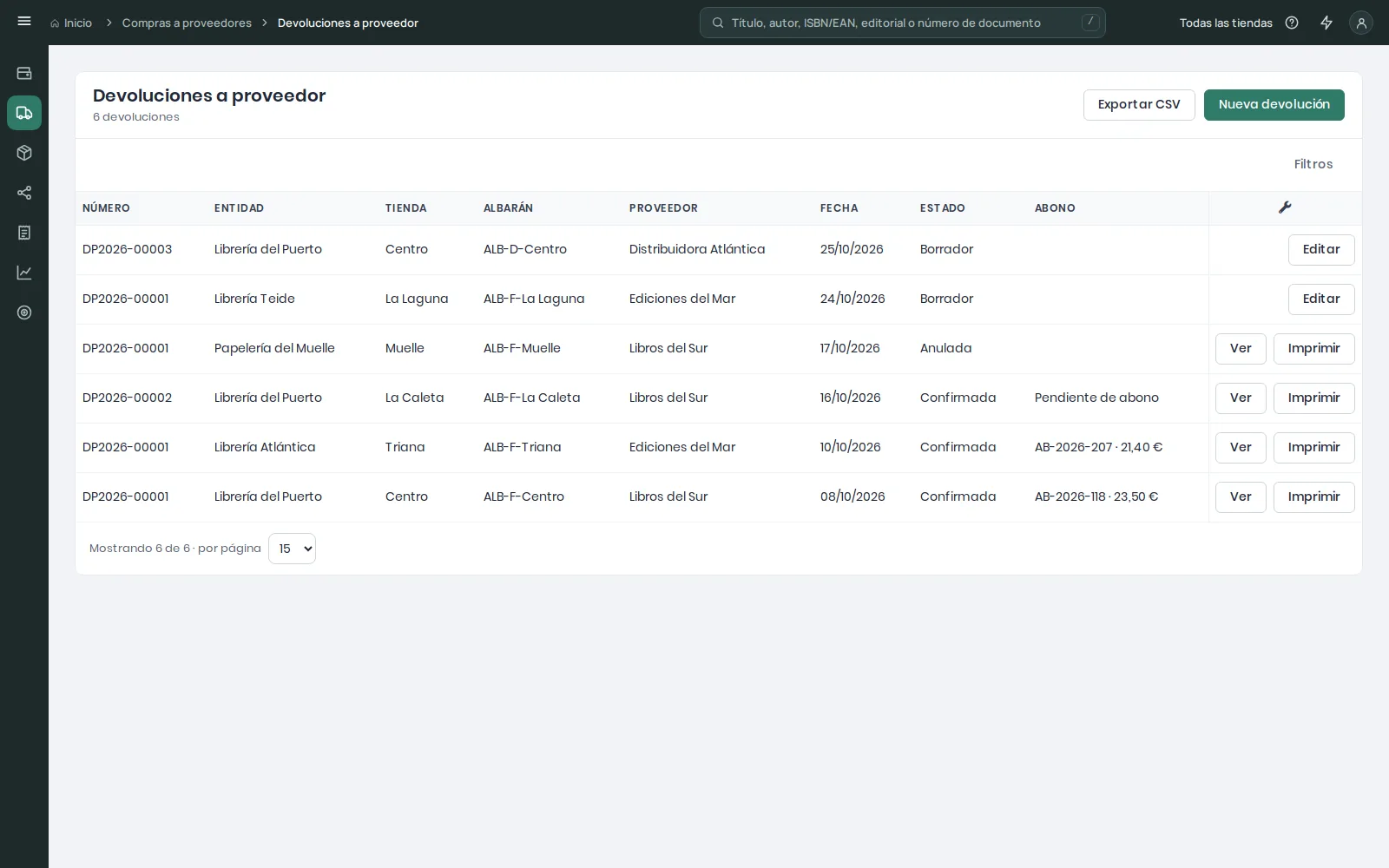Print the 08/10/2026 return
Screen dimensions: 1389x868
(x=1313, y=497)
